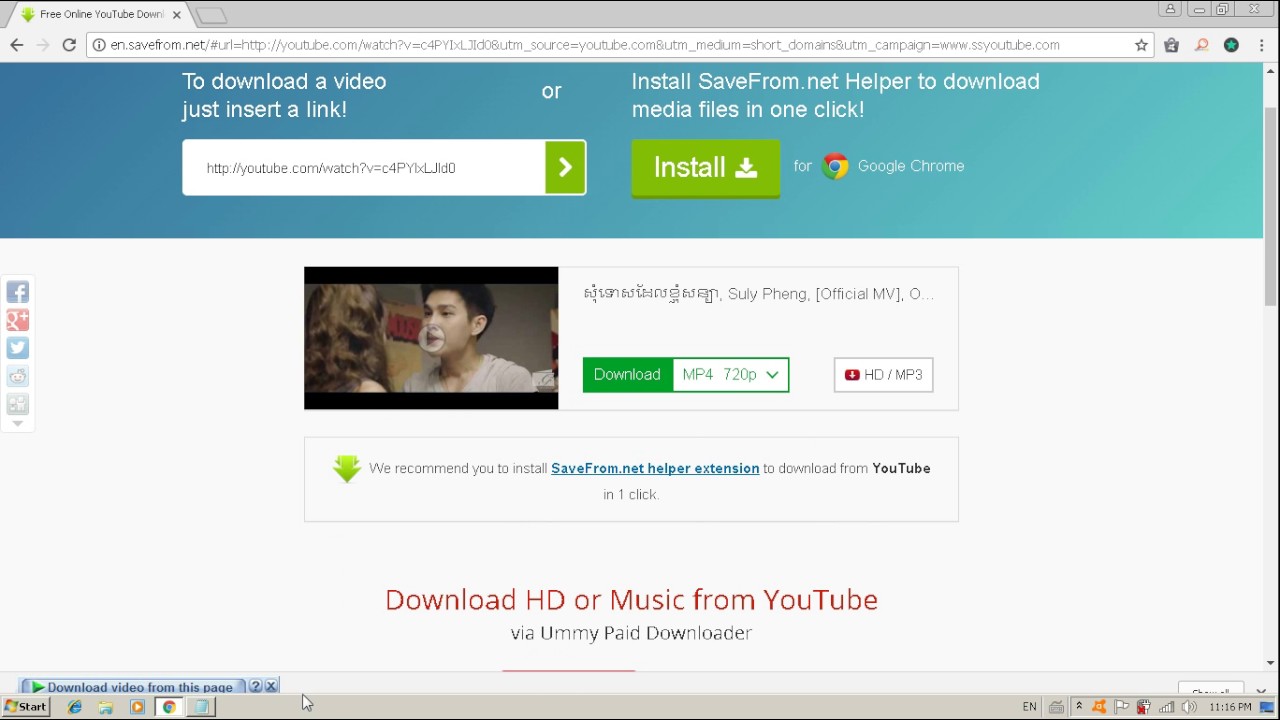The height and width of the screenshot is (720, 1280).
Task: Share the page on Twitter
Action: (17, 348)
